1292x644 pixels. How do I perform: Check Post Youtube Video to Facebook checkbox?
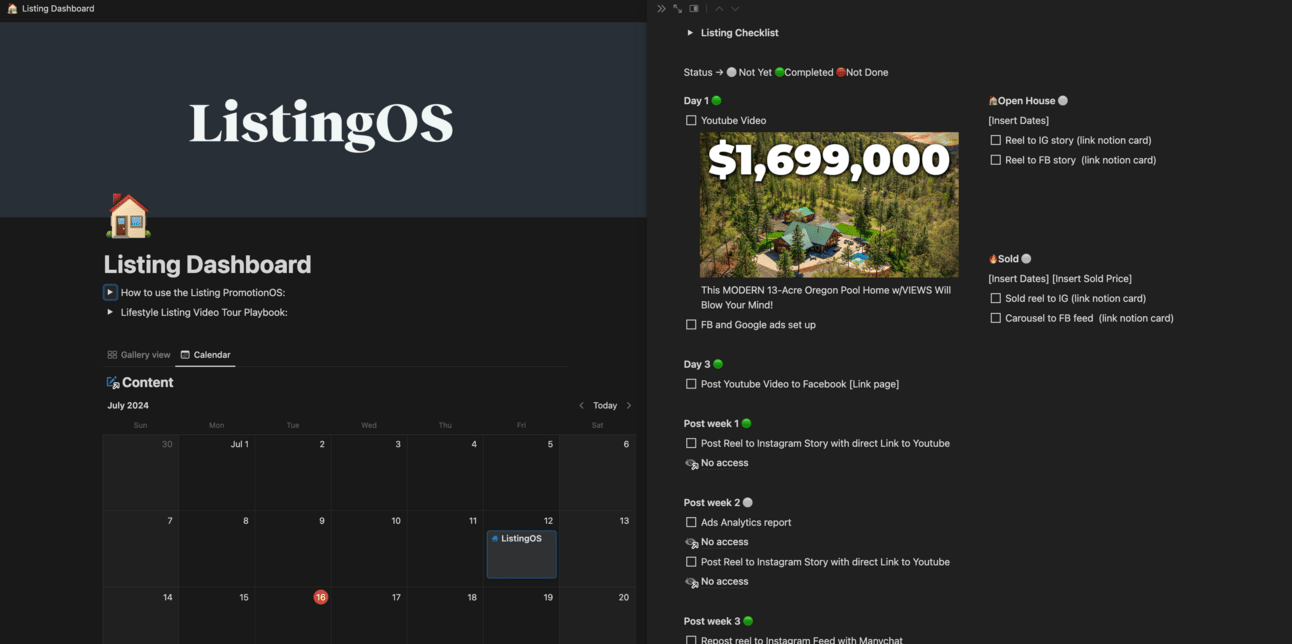tap(691, 384)
